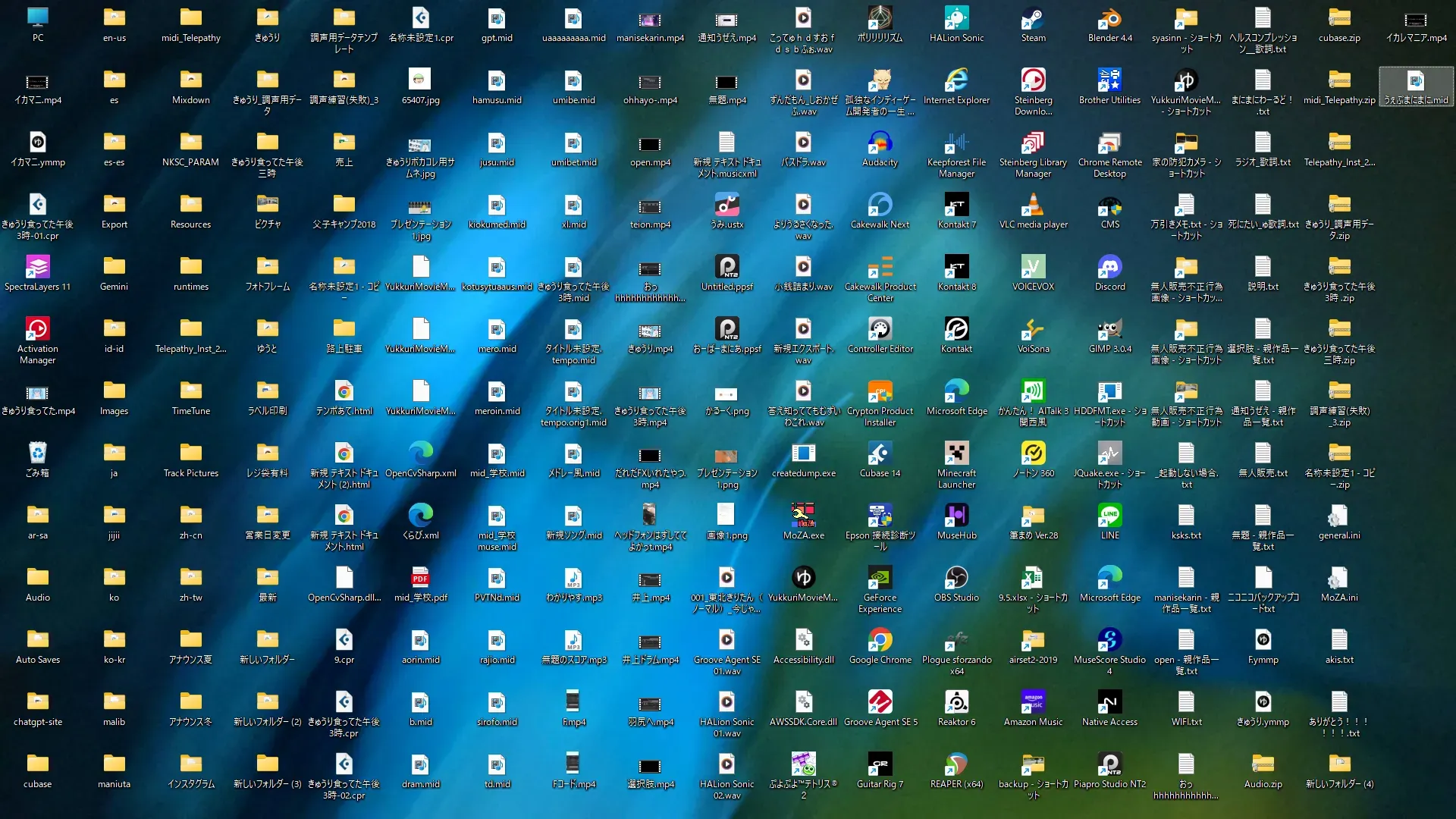
Task: Select the Audacity icon
Action: click(x=880, y=143)
